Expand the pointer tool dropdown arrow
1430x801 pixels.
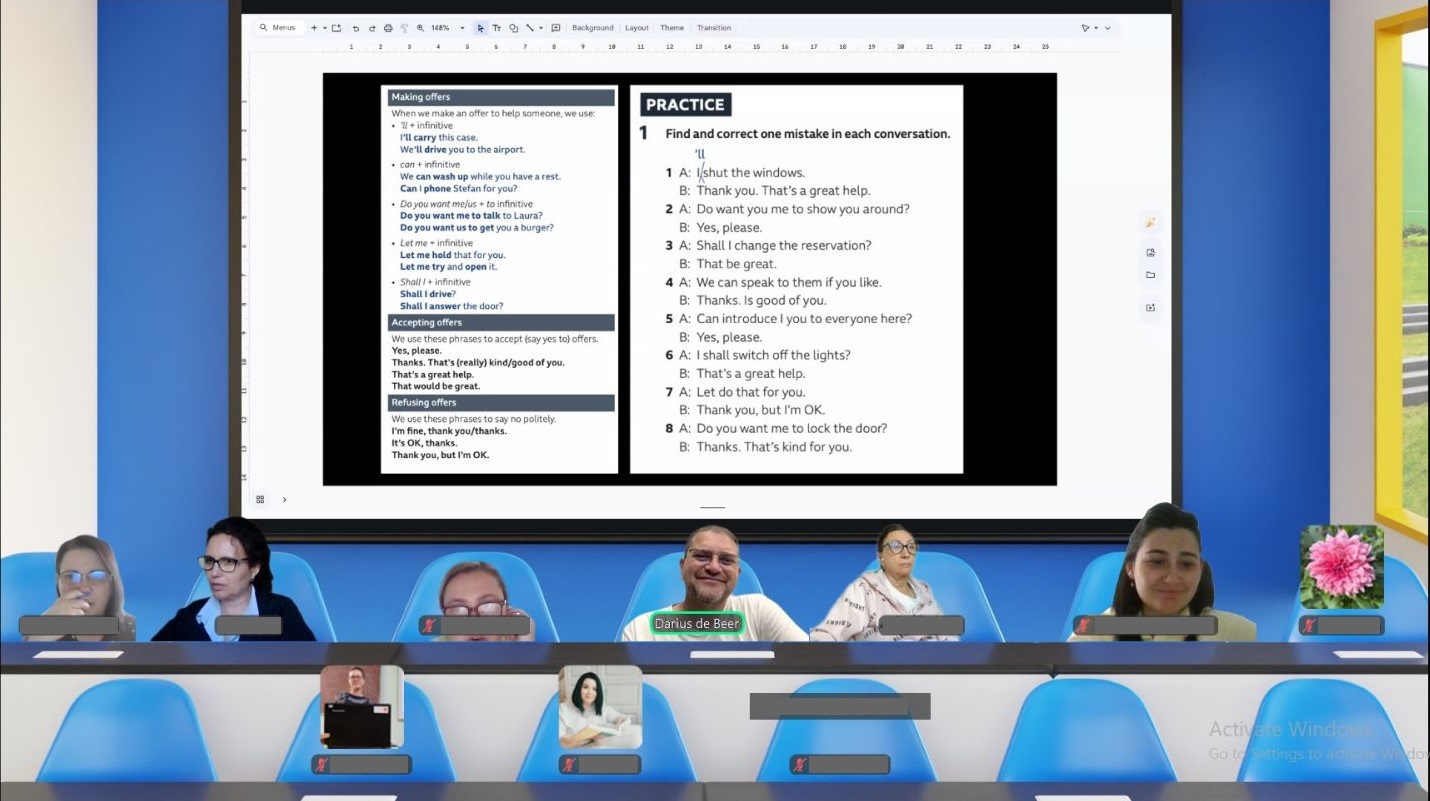coord(1096,28)
